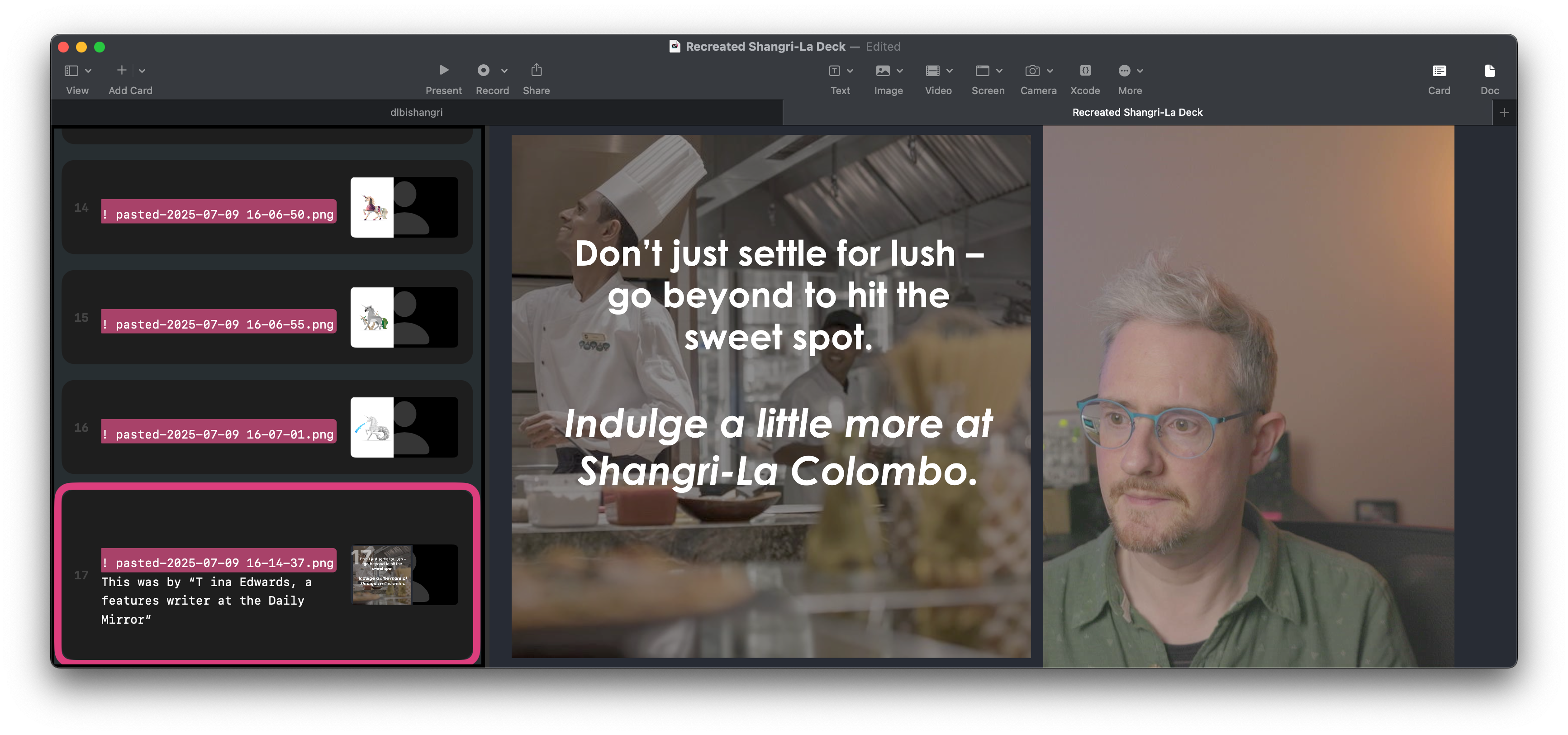Expand the More dropdown chevron
Screen dimensions: 1568x735
[x=1140, y=71]
